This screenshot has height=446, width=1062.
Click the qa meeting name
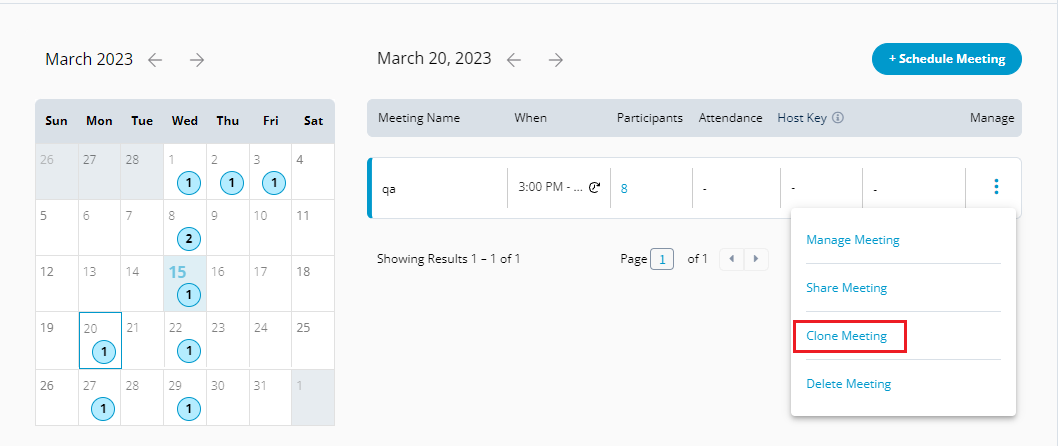pyautogui.click(x=389, y=188)
